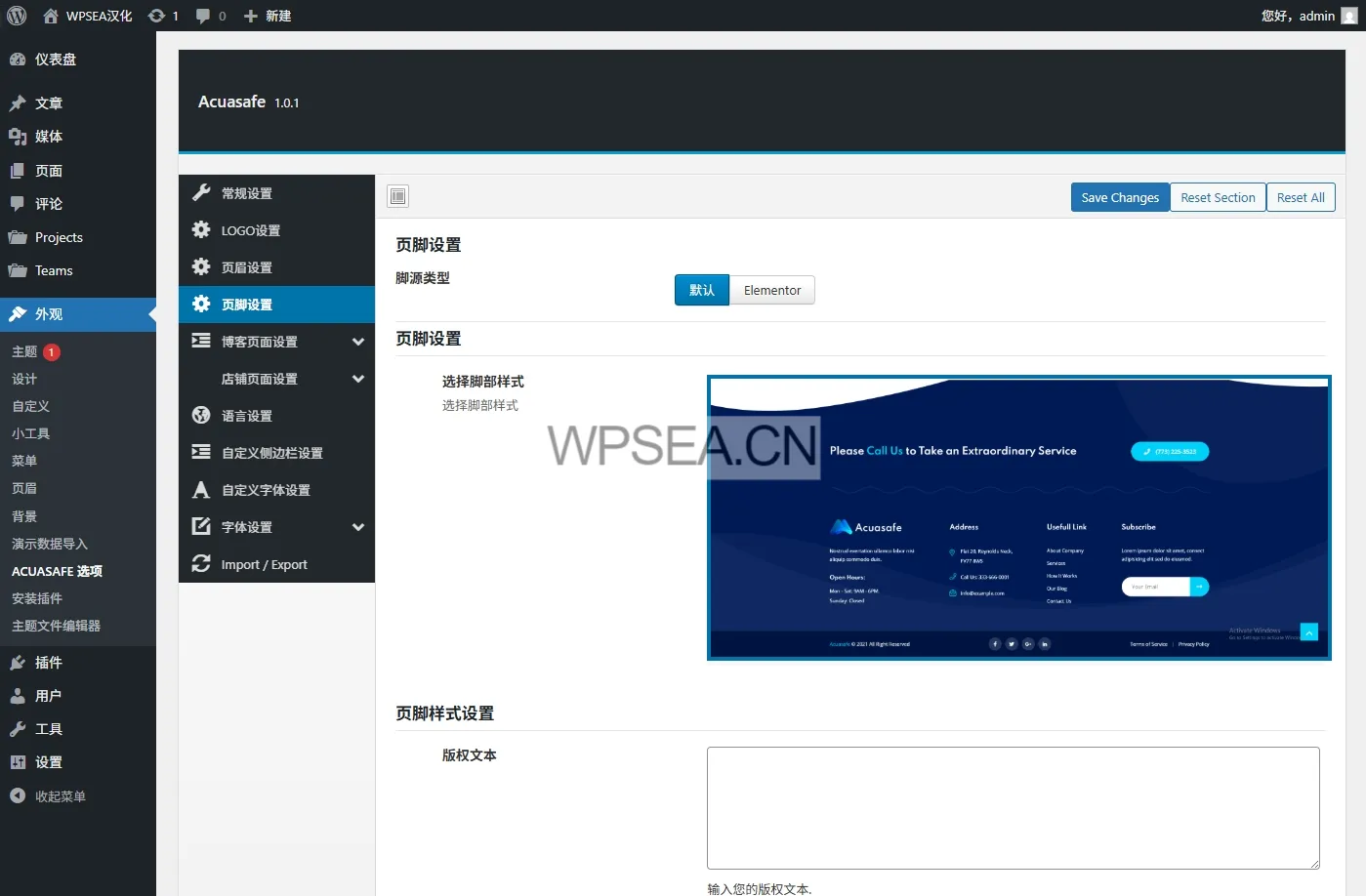Click the globe icon for 语言设置

(201, 416)
